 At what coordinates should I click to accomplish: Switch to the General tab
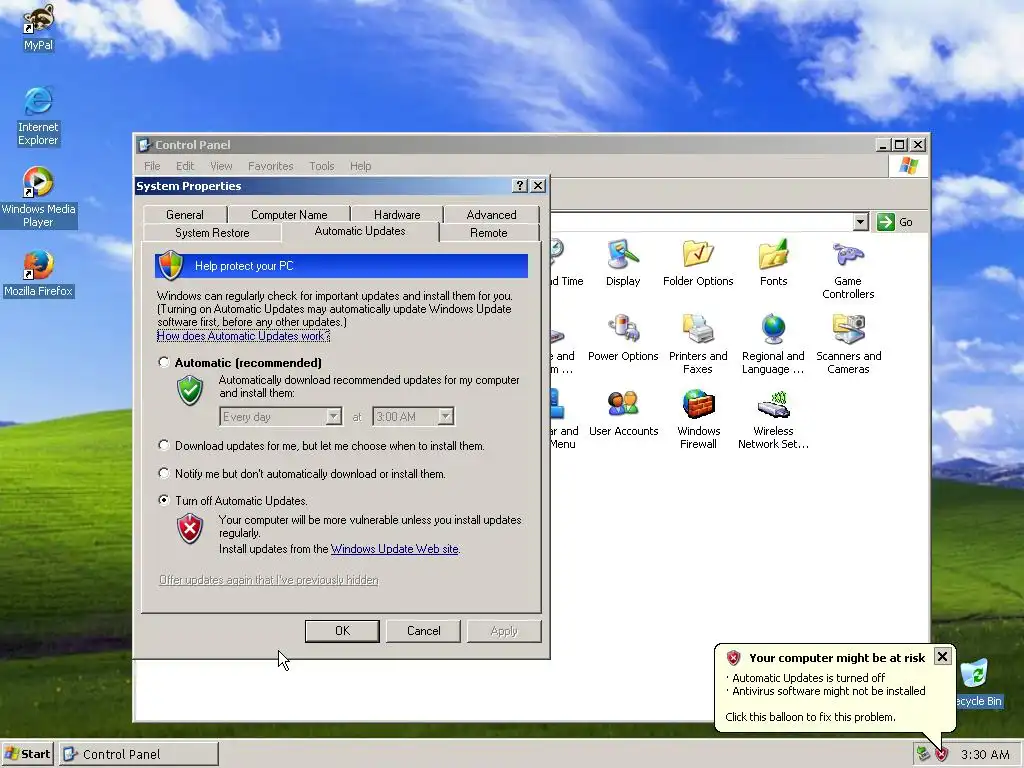click(x=185, y=215)
